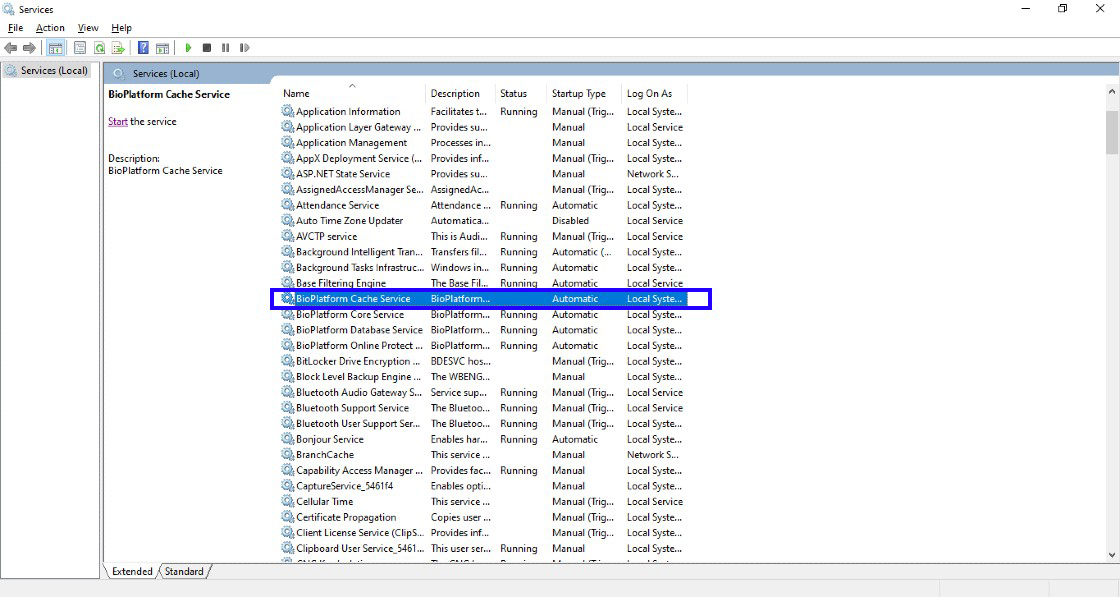Click the Restart Service toolbar icon
Image resolution: width=1120 pixels, height=597 pixels.
click(x=244, y=48)
